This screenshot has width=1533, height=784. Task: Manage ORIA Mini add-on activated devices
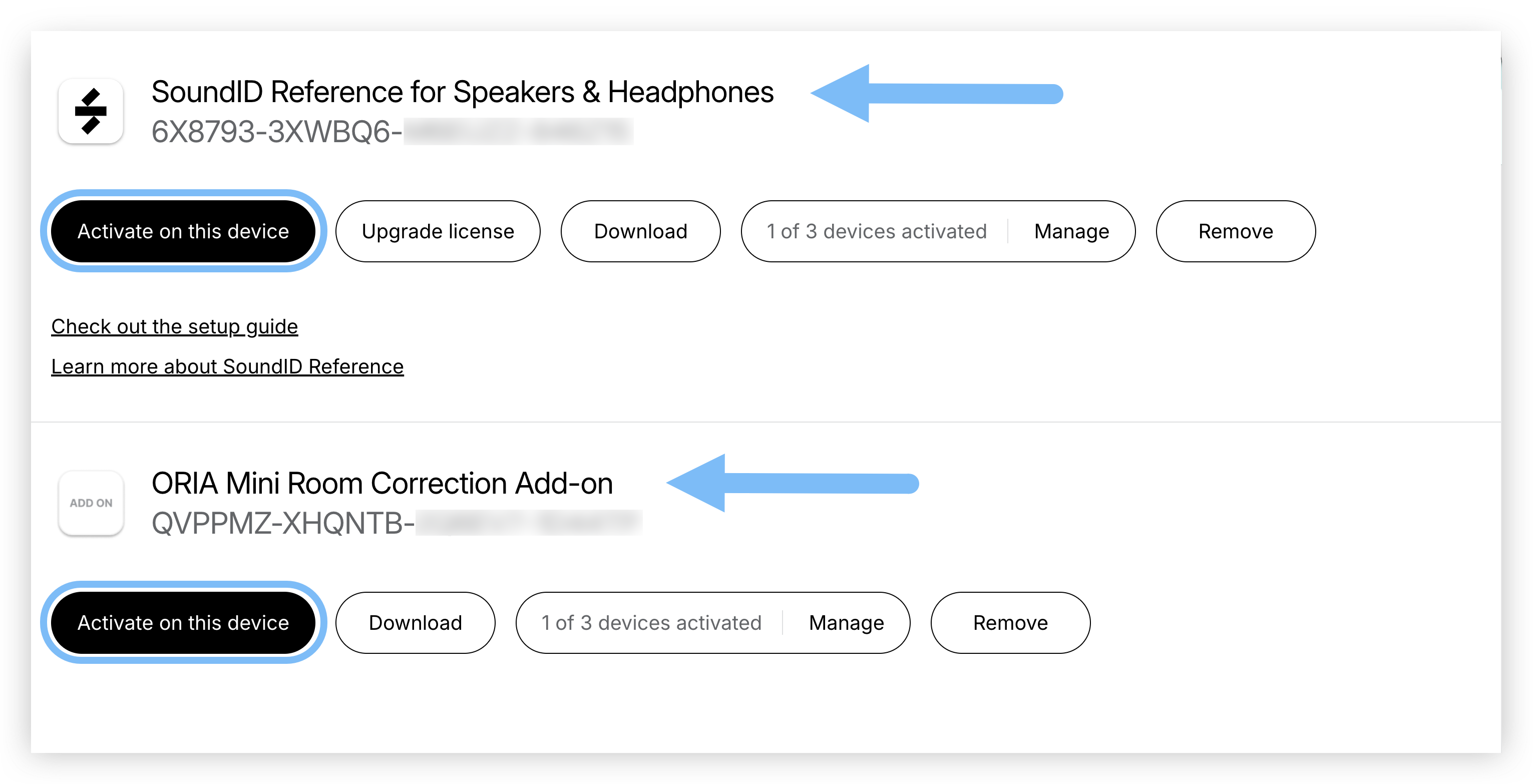point(846,623)
